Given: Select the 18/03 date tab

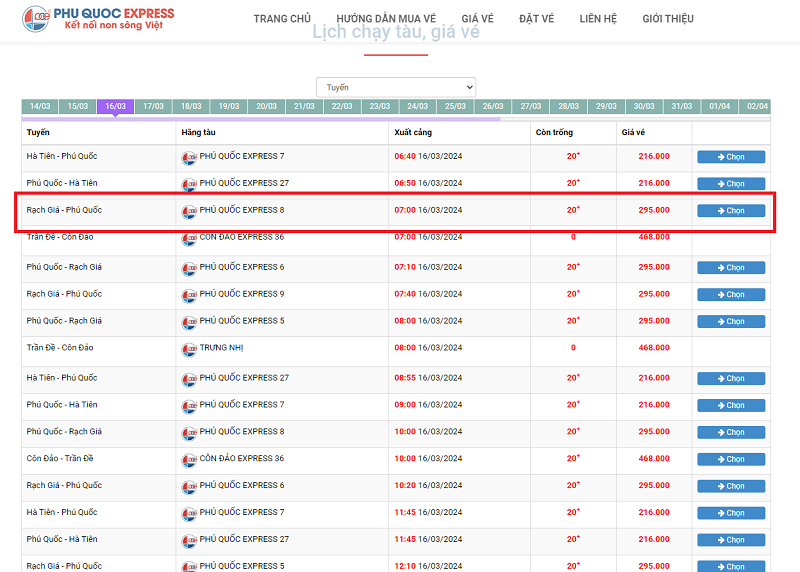Looking at the screenshot, I should pyautogui.click(x=191, y=106).
